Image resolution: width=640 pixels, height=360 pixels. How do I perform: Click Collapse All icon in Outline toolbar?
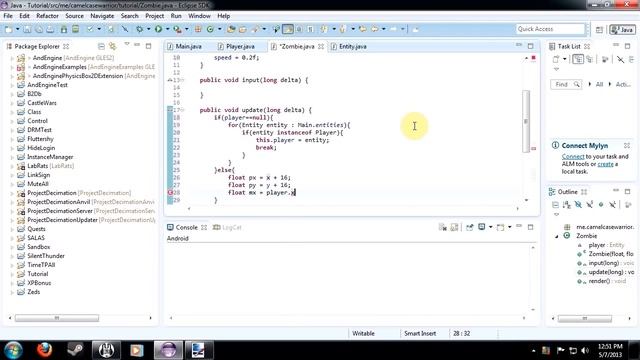point(555,204)
